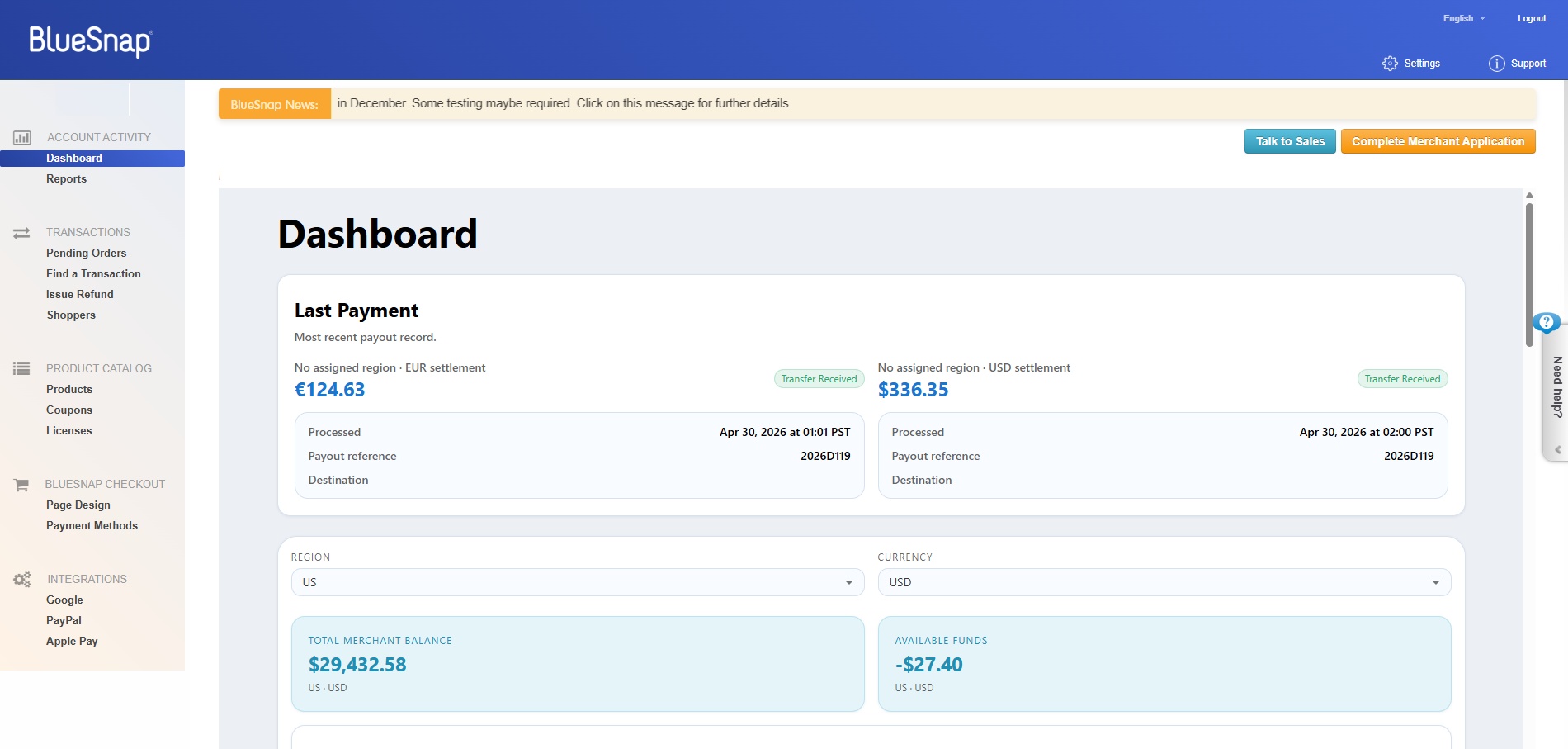Click the Transactions arrows icon
Viewport: 1568px width, 749px height.
click(21, 234)
